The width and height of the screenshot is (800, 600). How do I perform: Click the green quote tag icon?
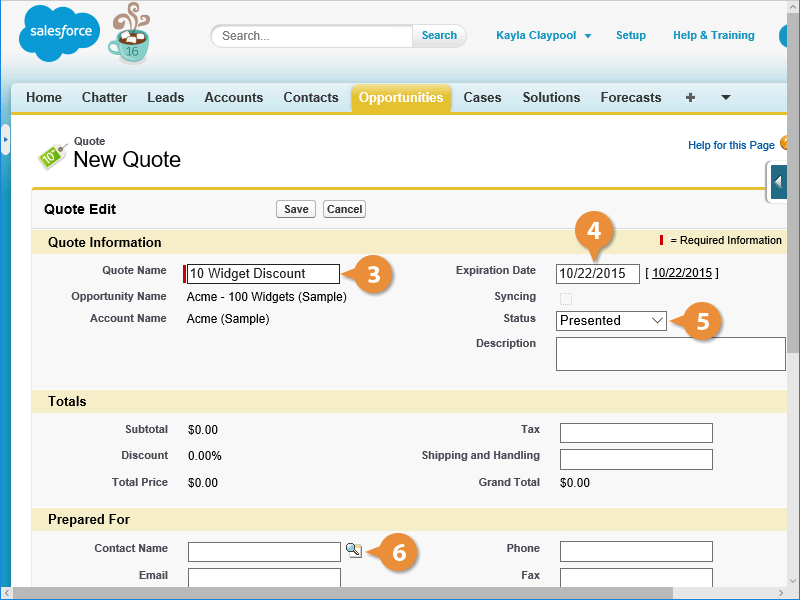tap(53, 156)
